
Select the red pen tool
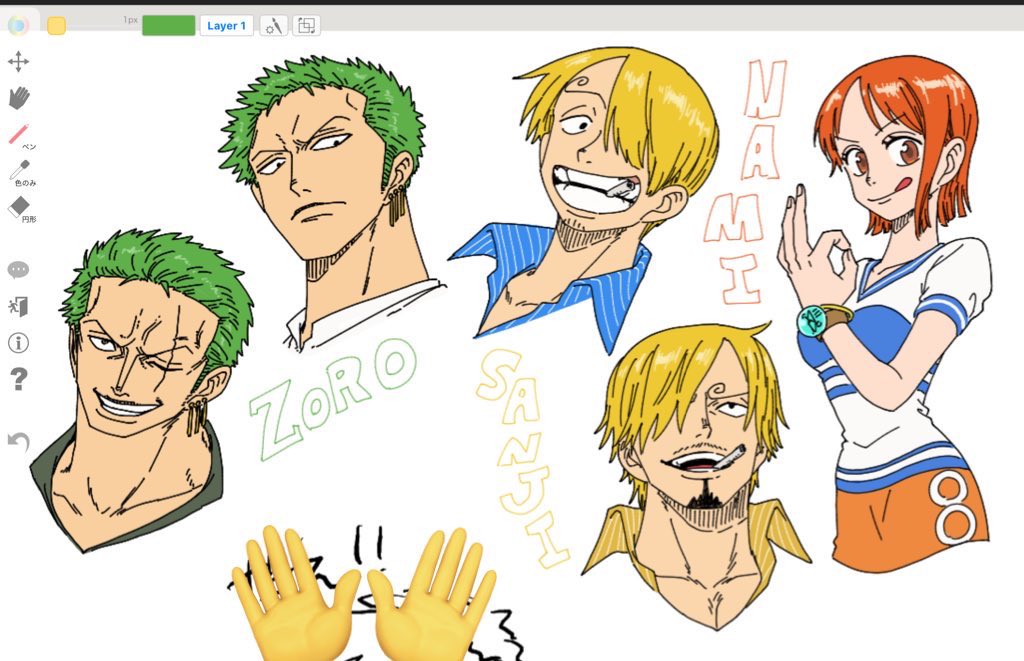21,136
